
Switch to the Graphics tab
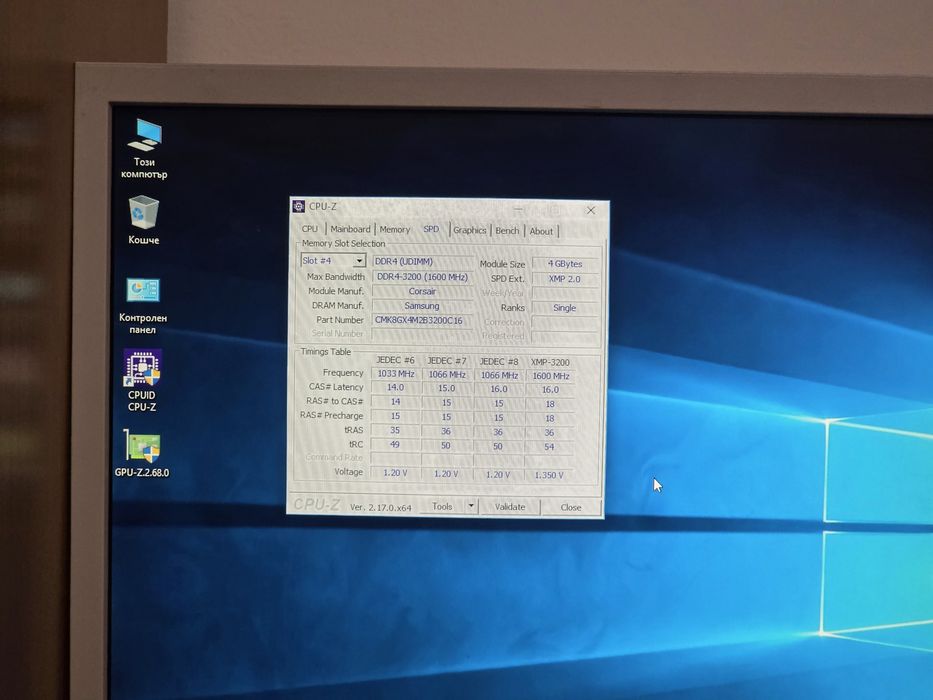pyautogui.click(x=470, y=230)
